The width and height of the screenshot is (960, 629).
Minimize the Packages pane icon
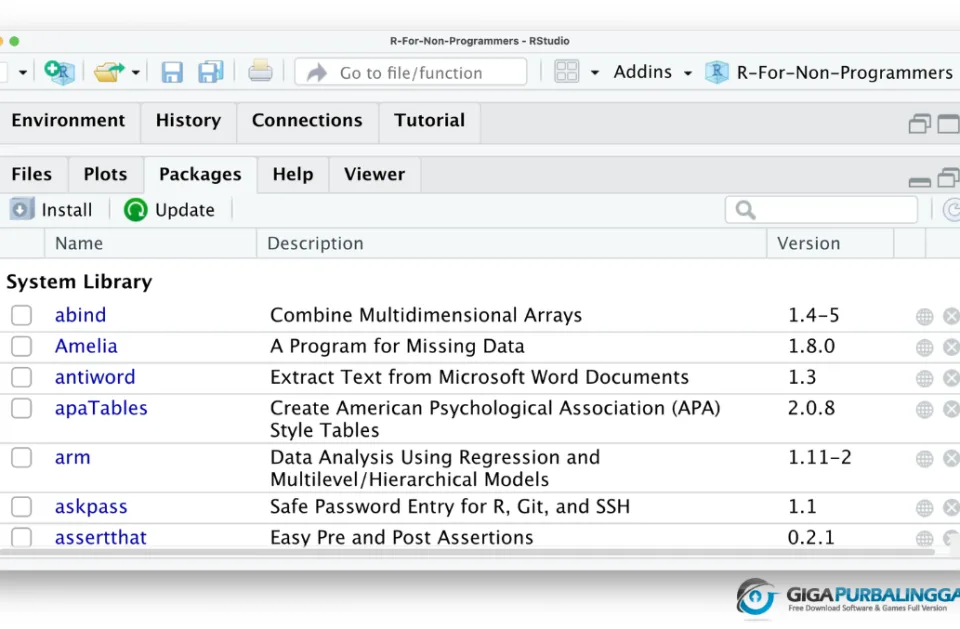pyautogui.click(x=920, y=182)
